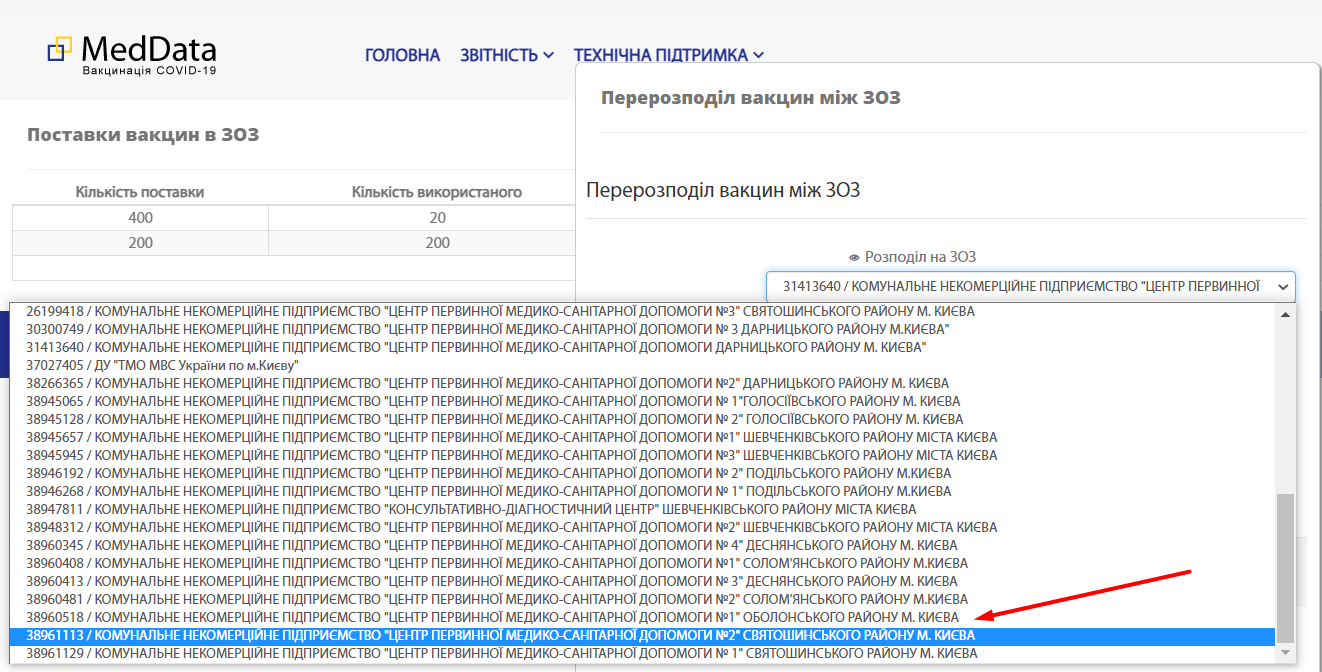Open the ЗВІТНІСТЬ dropdown menu
Image resolution: width=1322 pixels, height=672 pixels.
pyautogui.click(x=506, y=55)
